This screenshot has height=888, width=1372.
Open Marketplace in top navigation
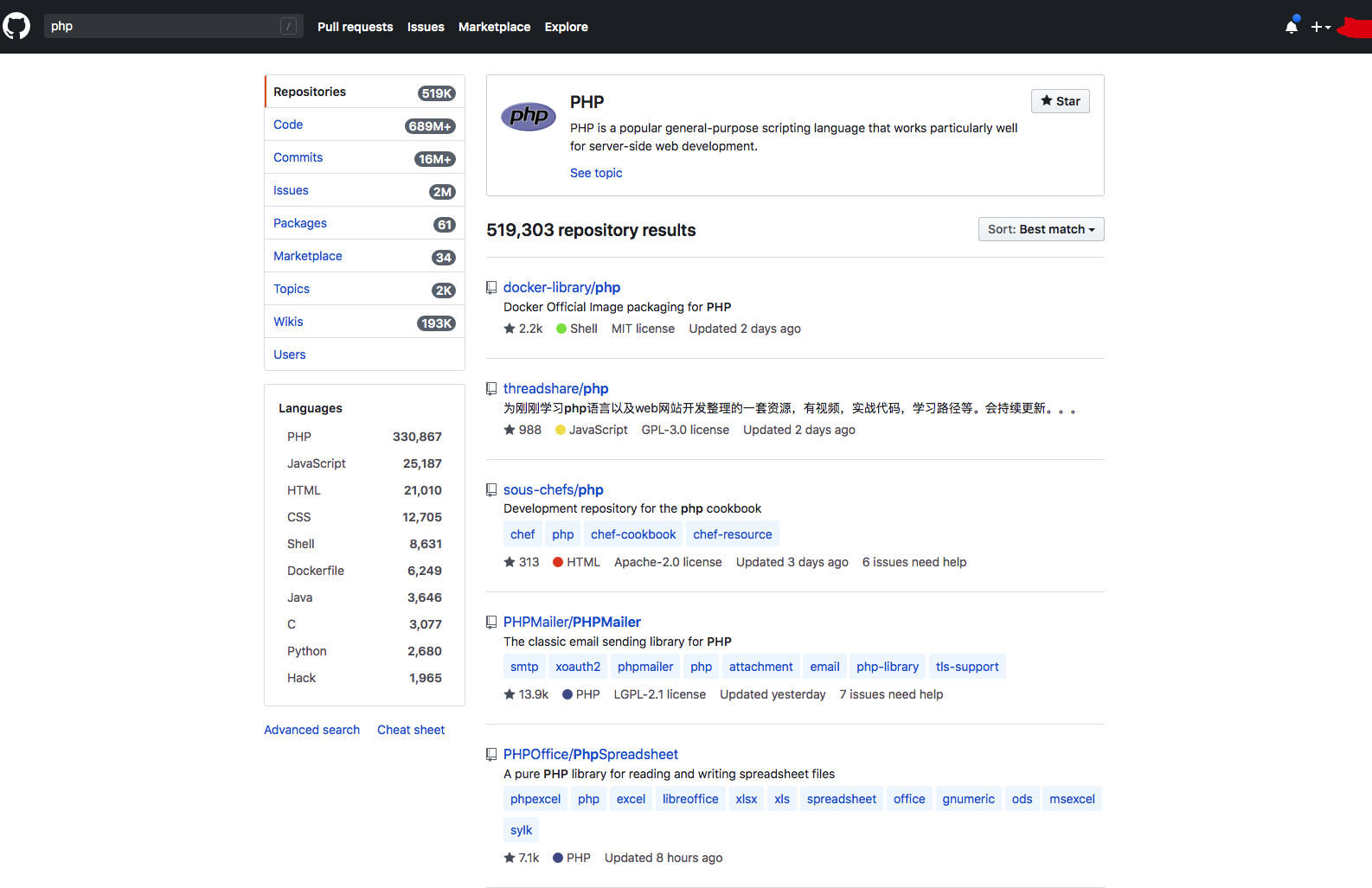coord(495,27)
